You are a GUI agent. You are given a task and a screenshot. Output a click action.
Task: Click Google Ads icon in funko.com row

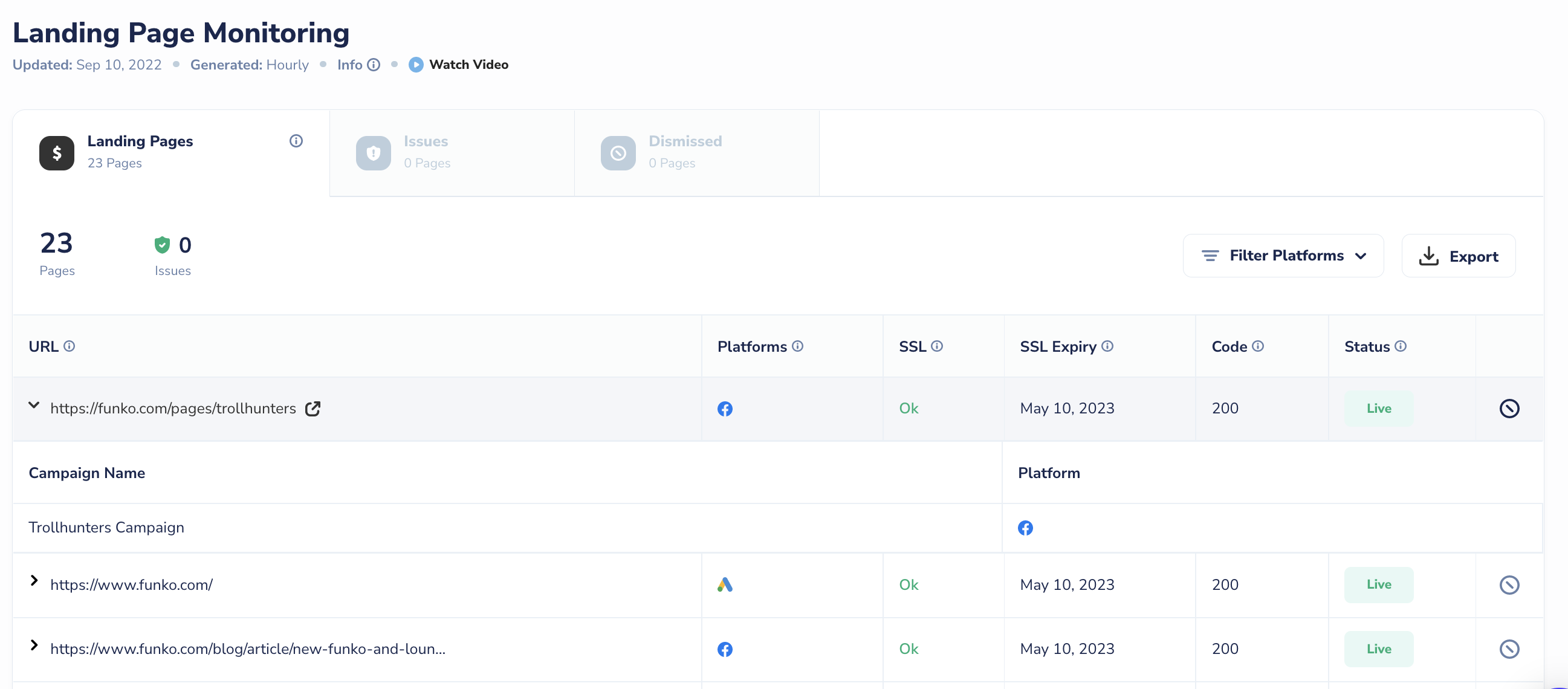click(724, 585)
